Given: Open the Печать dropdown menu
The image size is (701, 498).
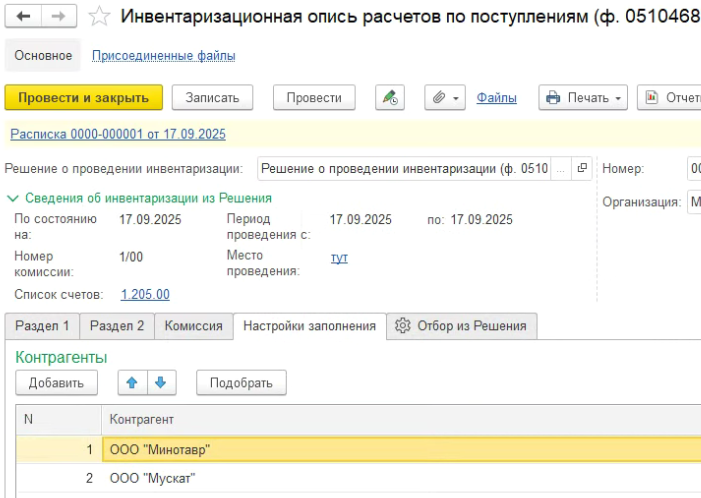Looking at the screenshot, I should click(583, 97).
